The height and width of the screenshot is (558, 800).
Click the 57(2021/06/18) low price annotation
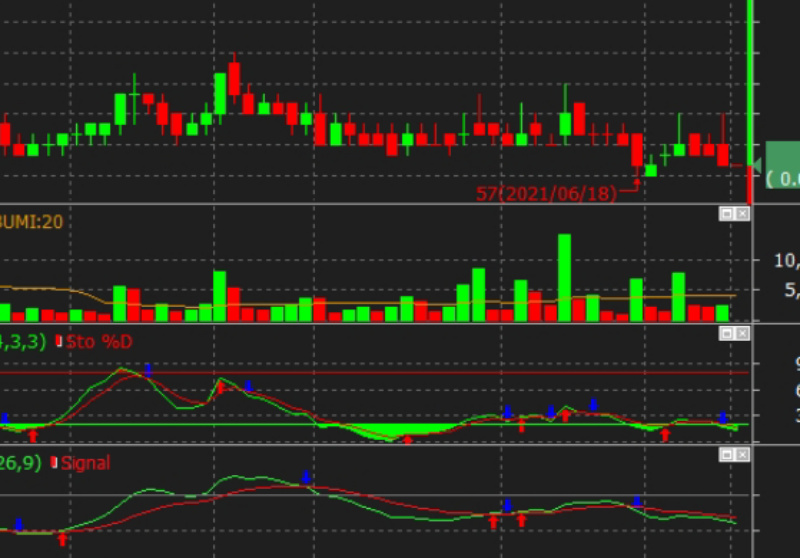point(546,194)
